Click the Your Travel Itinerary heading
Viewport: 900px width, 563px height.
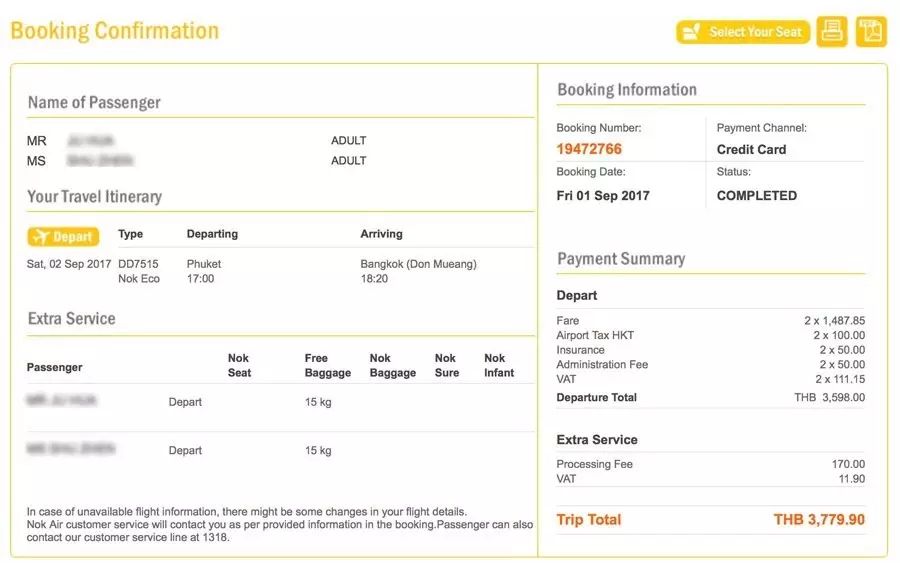click(94, 196)
